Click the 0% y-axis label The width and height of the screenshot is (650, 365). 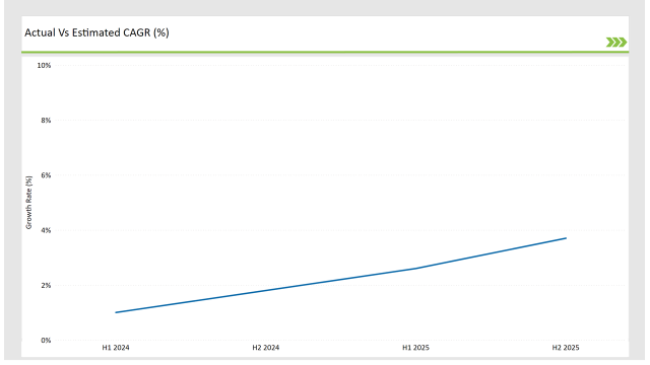[46, 340]
